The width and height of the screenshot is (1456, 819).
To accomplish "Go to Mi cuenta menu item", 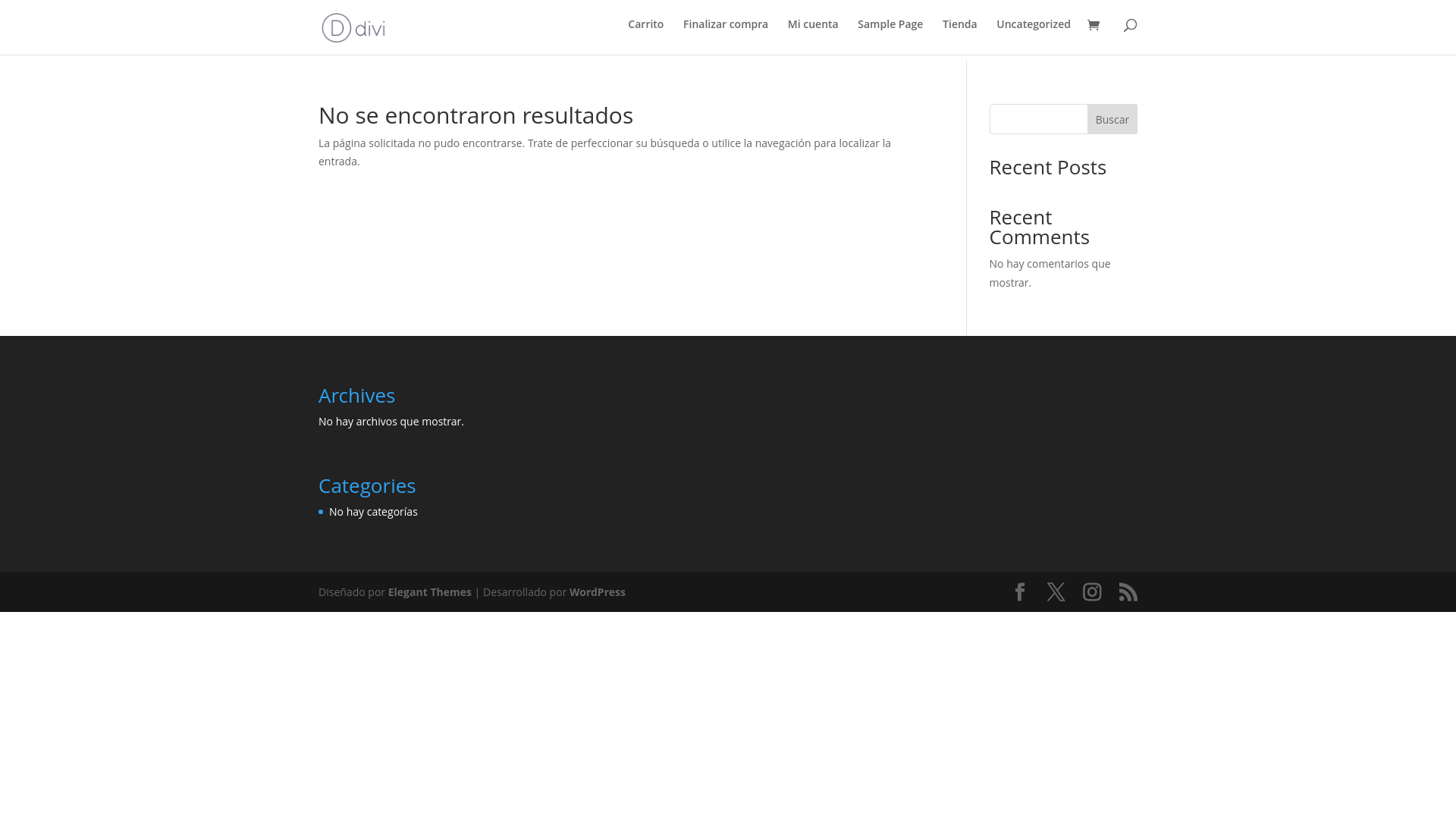I will 813,24.
